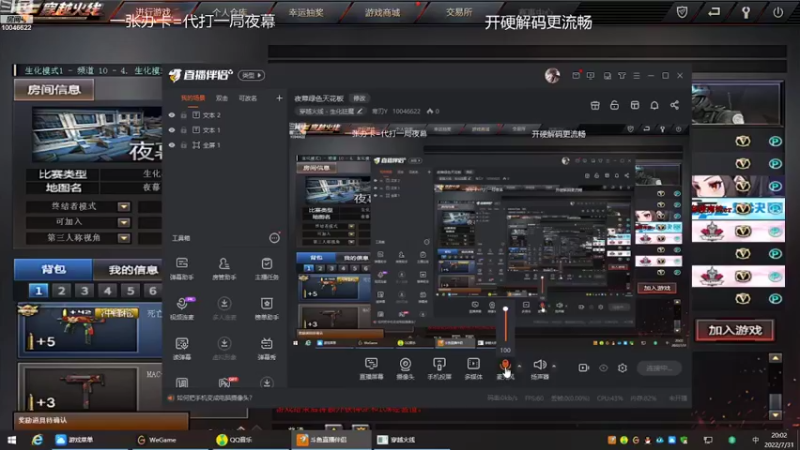Image resolution: width=800 pixels, height=450 pixels.
Task: Add 多媒体 multimedia source
Action: click(473, 368)
